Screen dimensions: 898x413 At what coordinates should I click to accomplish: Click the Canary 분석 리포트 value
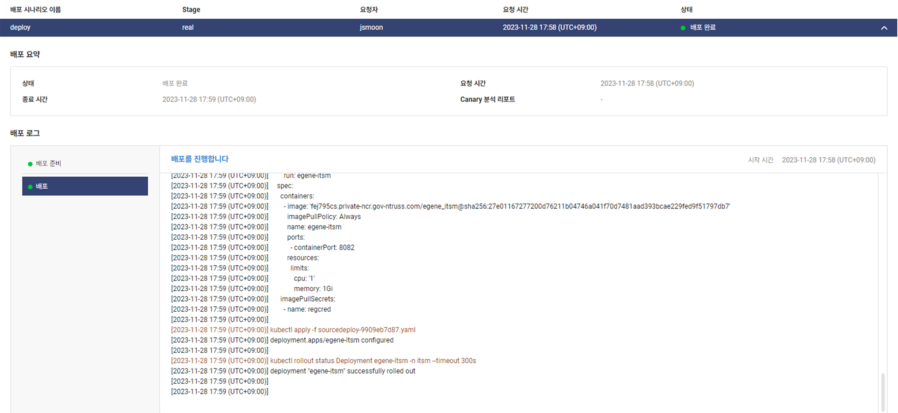click(601, 100)
